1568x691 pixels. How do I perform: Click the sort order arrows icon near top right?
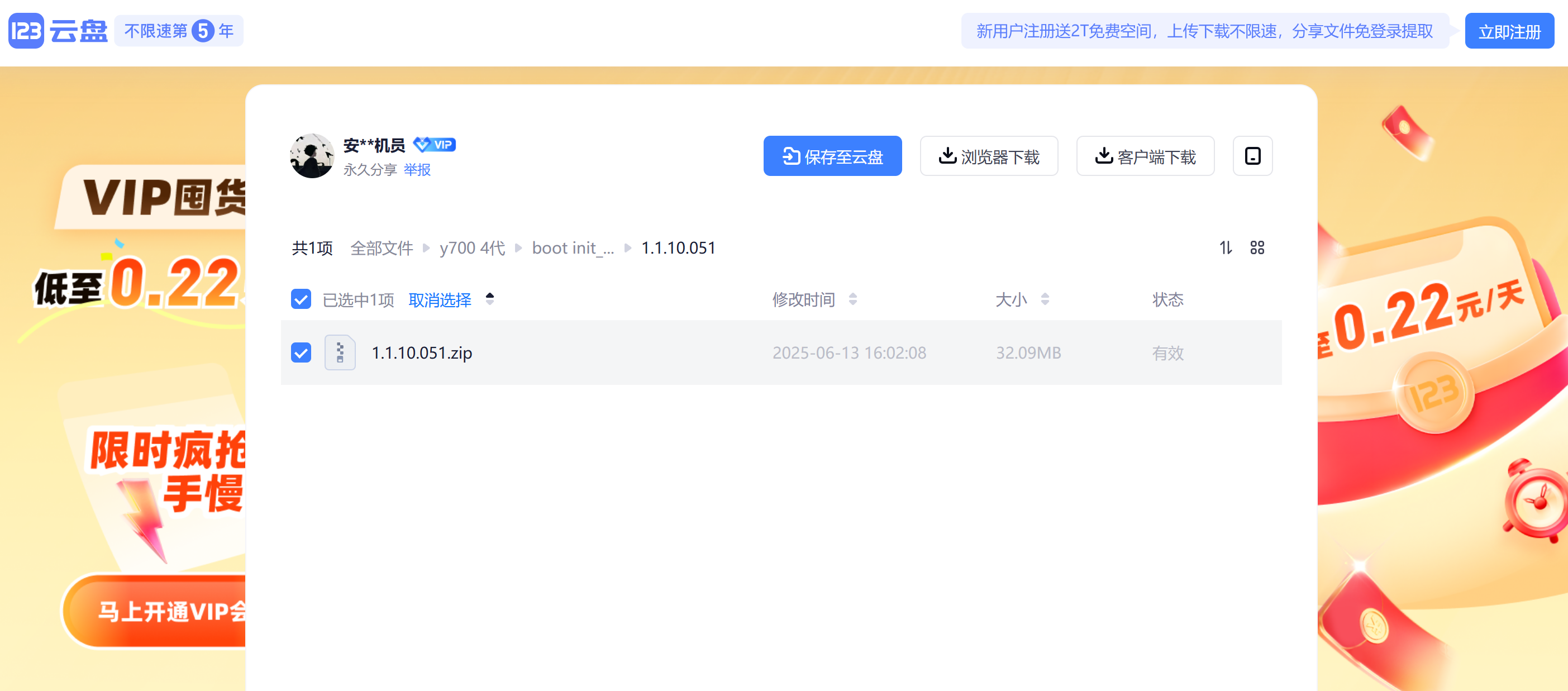pyautogui.click(x=1226, y=248)
